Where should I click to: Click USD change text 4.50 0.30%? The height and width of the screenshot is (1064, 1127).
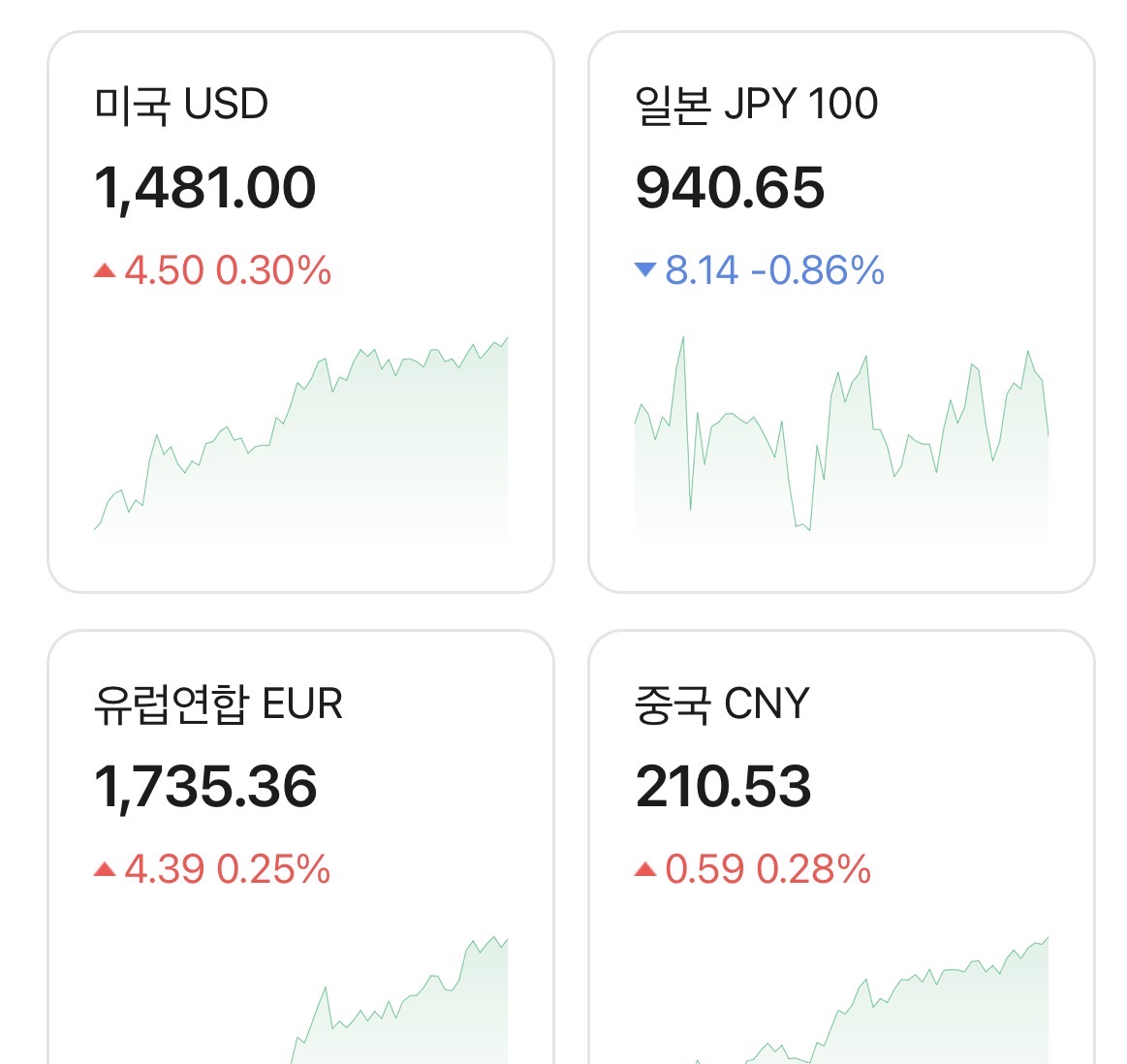tap(228, 271)
